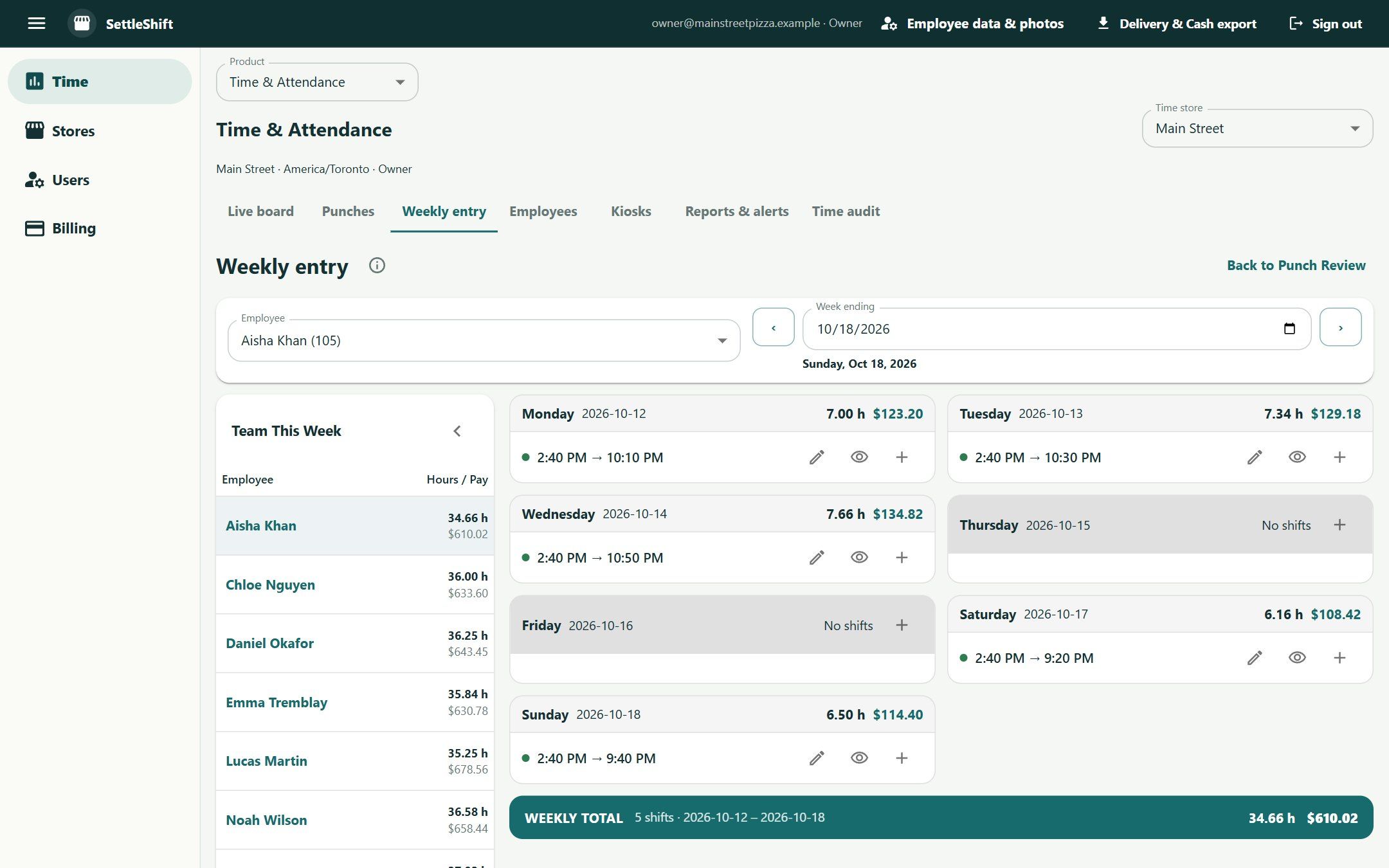Select Chloe Nguyen in team list

point(355,584)
